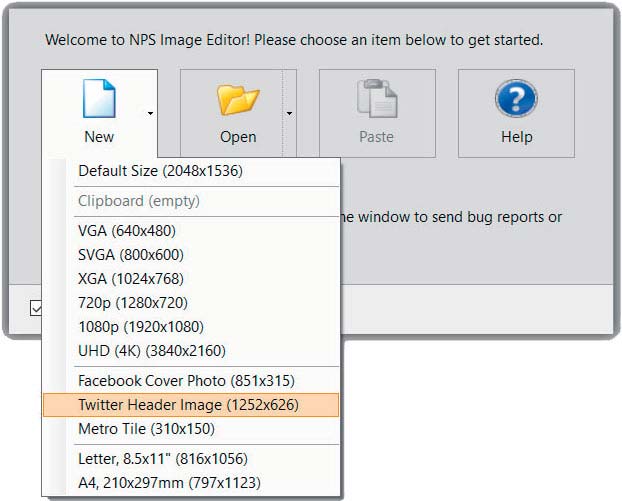Expand the Open button dropdown arrow
Screen dimensions: 622x501
(x=290, y=113)
